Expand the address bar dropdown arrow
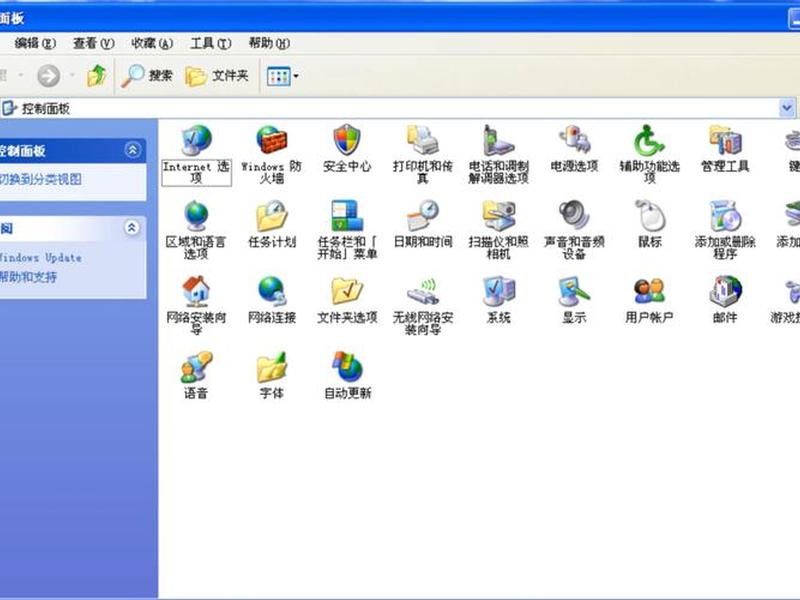This screenshot has height=600, width=800. coord(787,108)
